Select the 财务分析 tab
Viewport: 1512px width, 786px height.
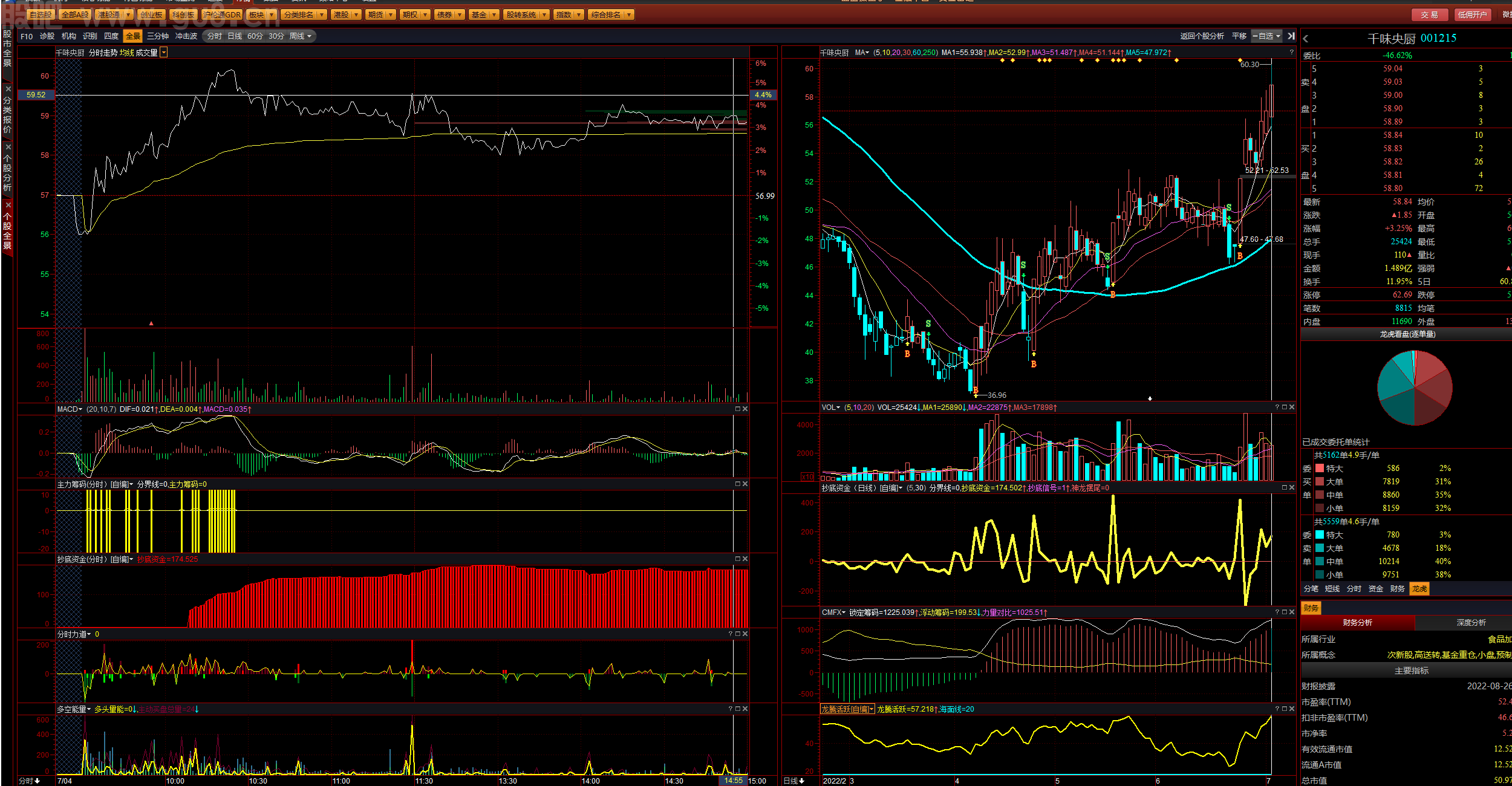[x=1358, y=622]
